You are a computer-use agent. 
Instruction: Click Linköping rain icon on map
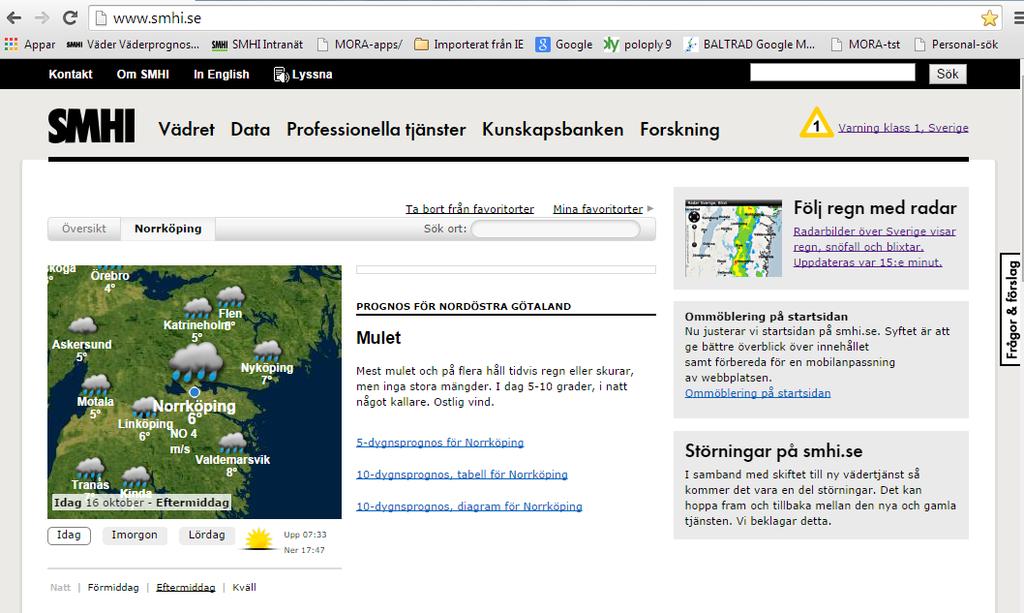pos(145,407)
